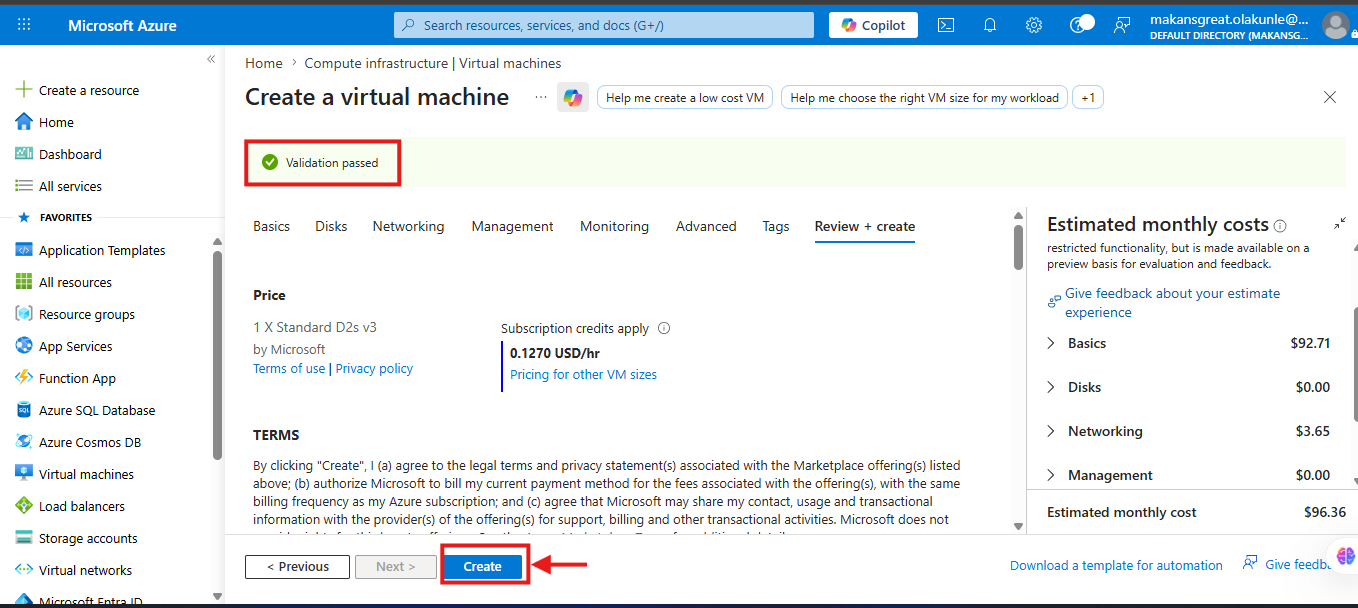The height and width of the screenshot is (608, 1358).
Task: Click the Resource groups icon
Action: click(x=24, y=314)
